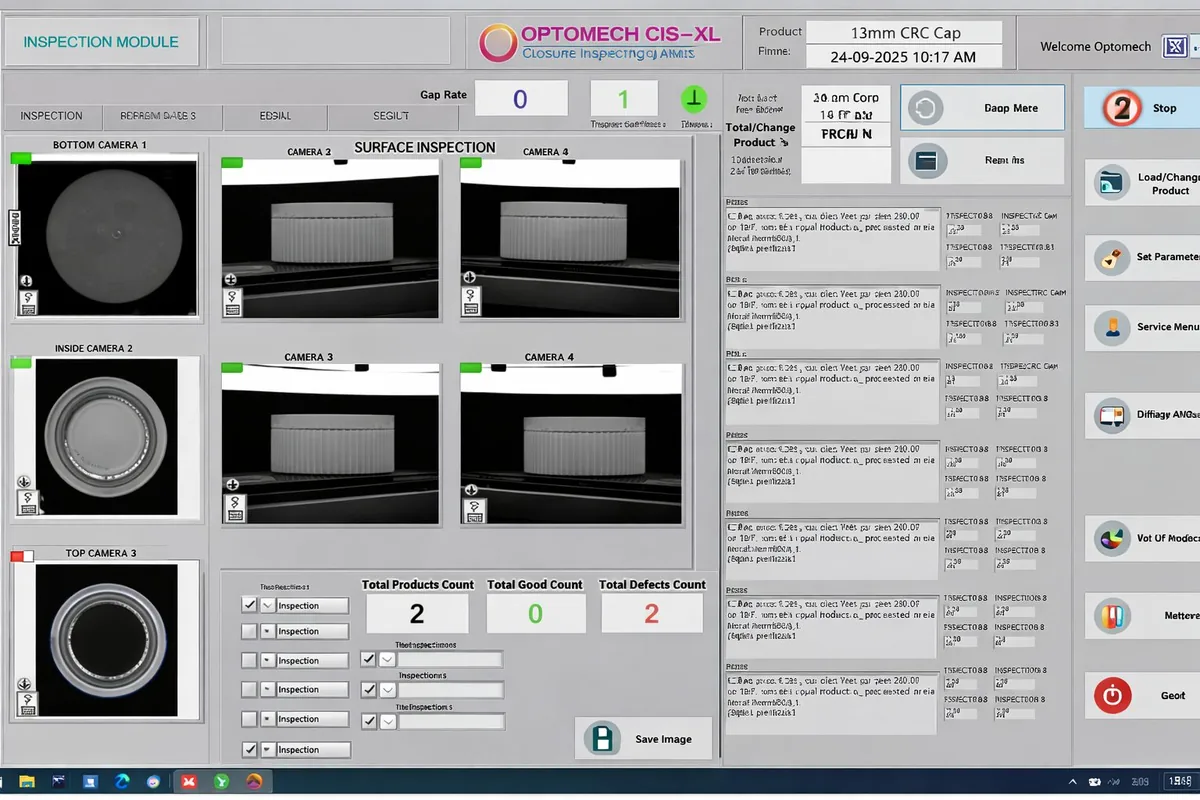This screenshot has height=800, width=1200.
Task: Click Top Camera 3 document icon
Action: tap(26, 704)
